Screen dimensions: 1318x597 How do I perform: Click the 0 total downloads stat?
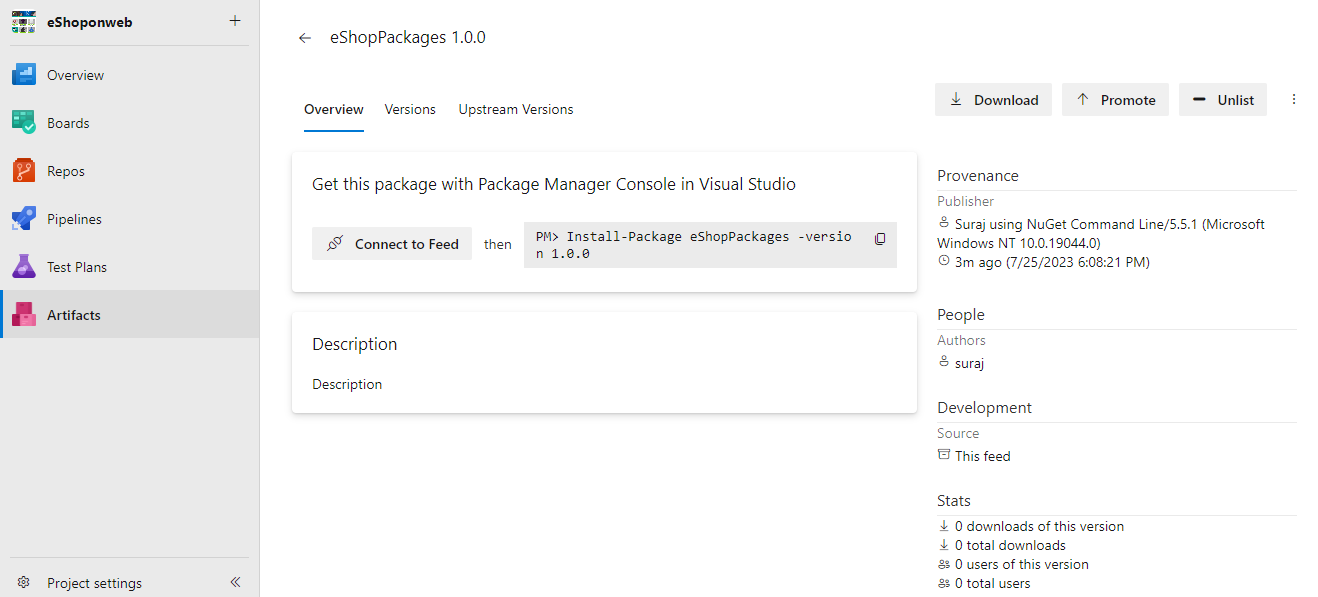1010,545
